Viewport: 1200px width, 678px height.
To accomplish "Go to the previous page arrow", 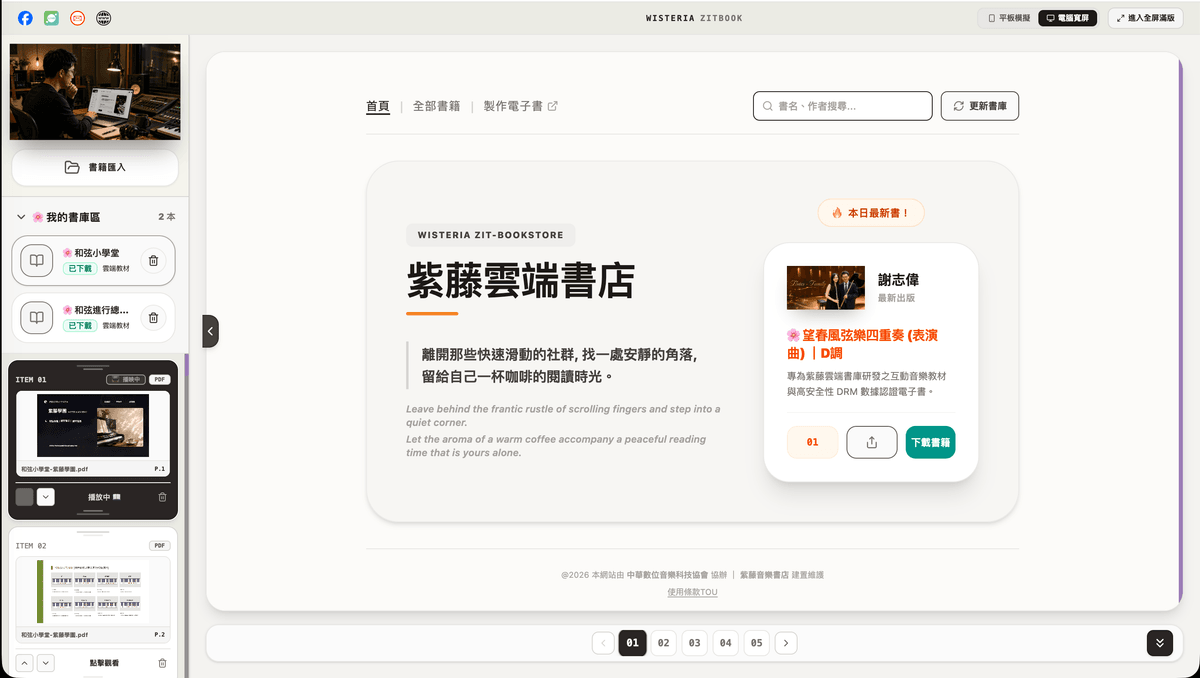I will (603, 643).
